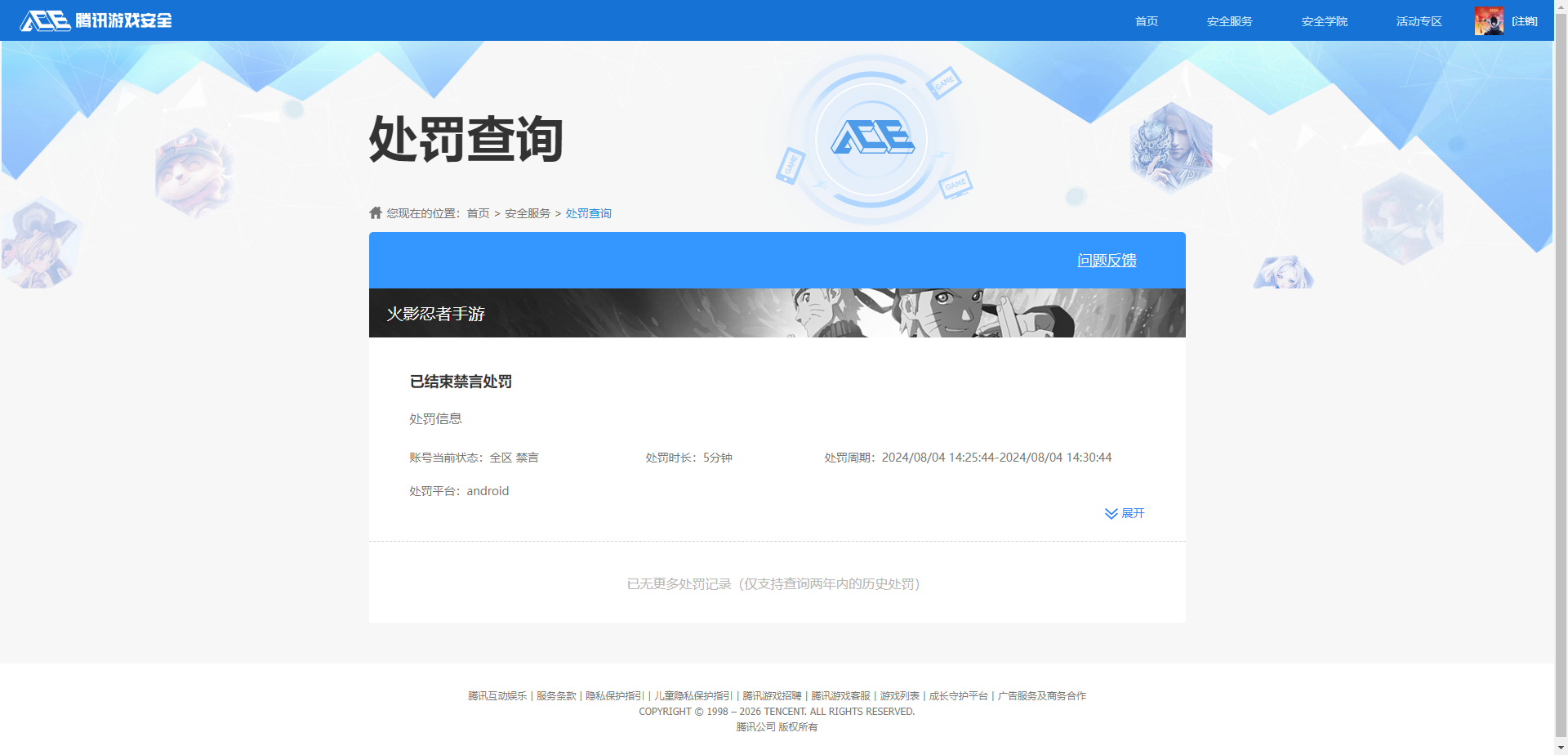
Task: Open the 服务条款 footer link
Action: click(555, 695)
